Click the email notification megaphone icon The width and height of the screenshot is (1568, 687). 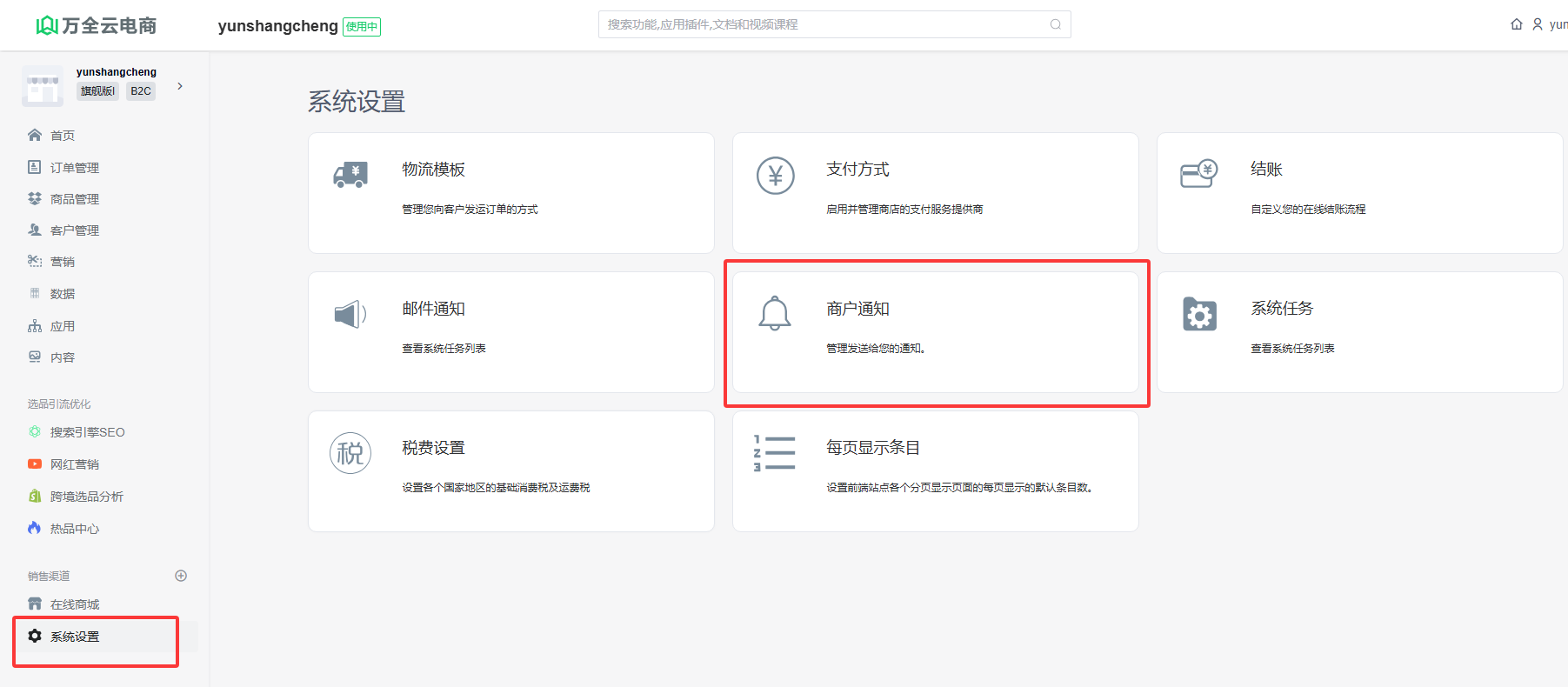[x=350, y=314]
